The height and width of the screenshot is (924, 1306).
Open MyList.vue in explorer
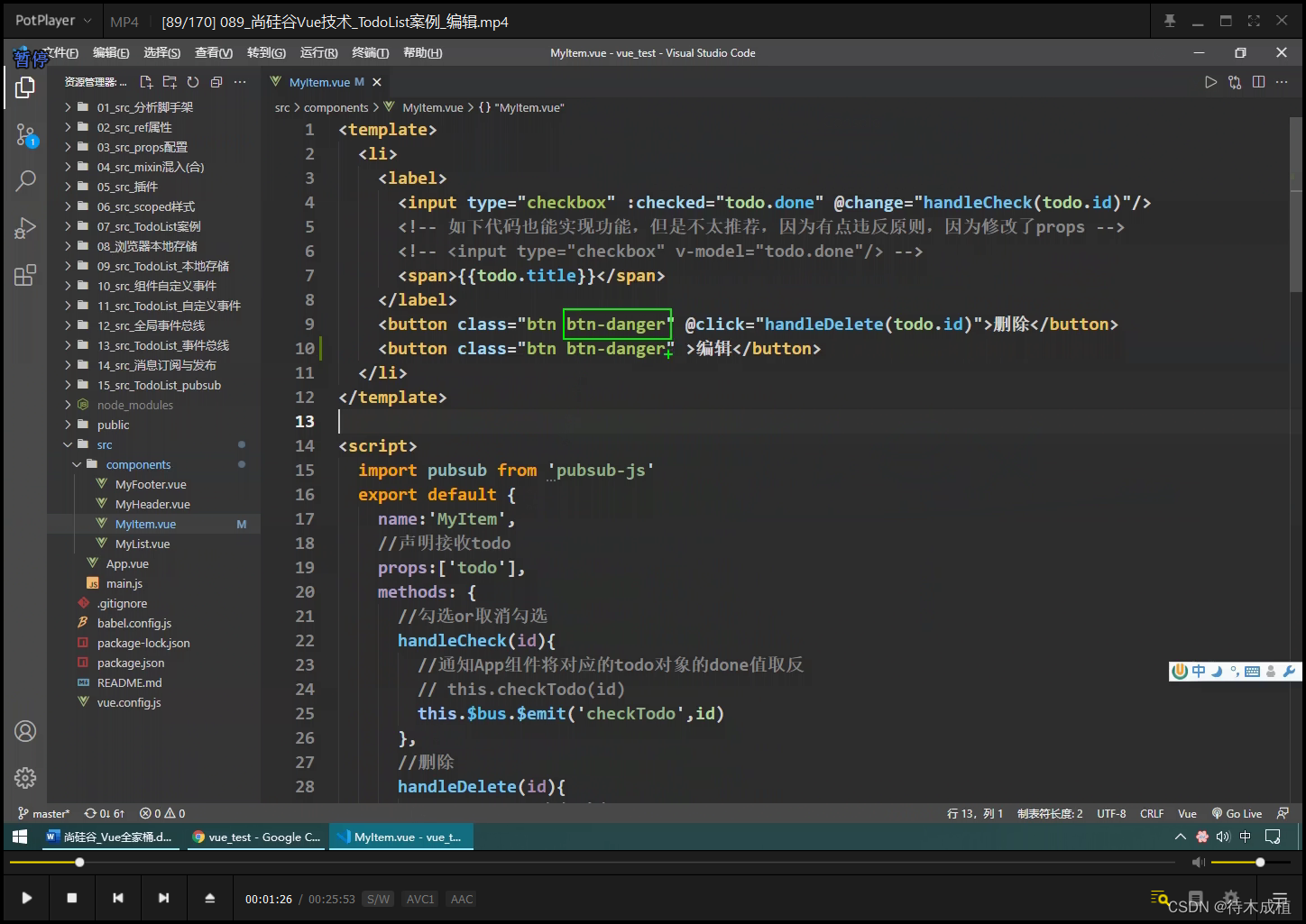pyautogui.click(x=143, y=544)
